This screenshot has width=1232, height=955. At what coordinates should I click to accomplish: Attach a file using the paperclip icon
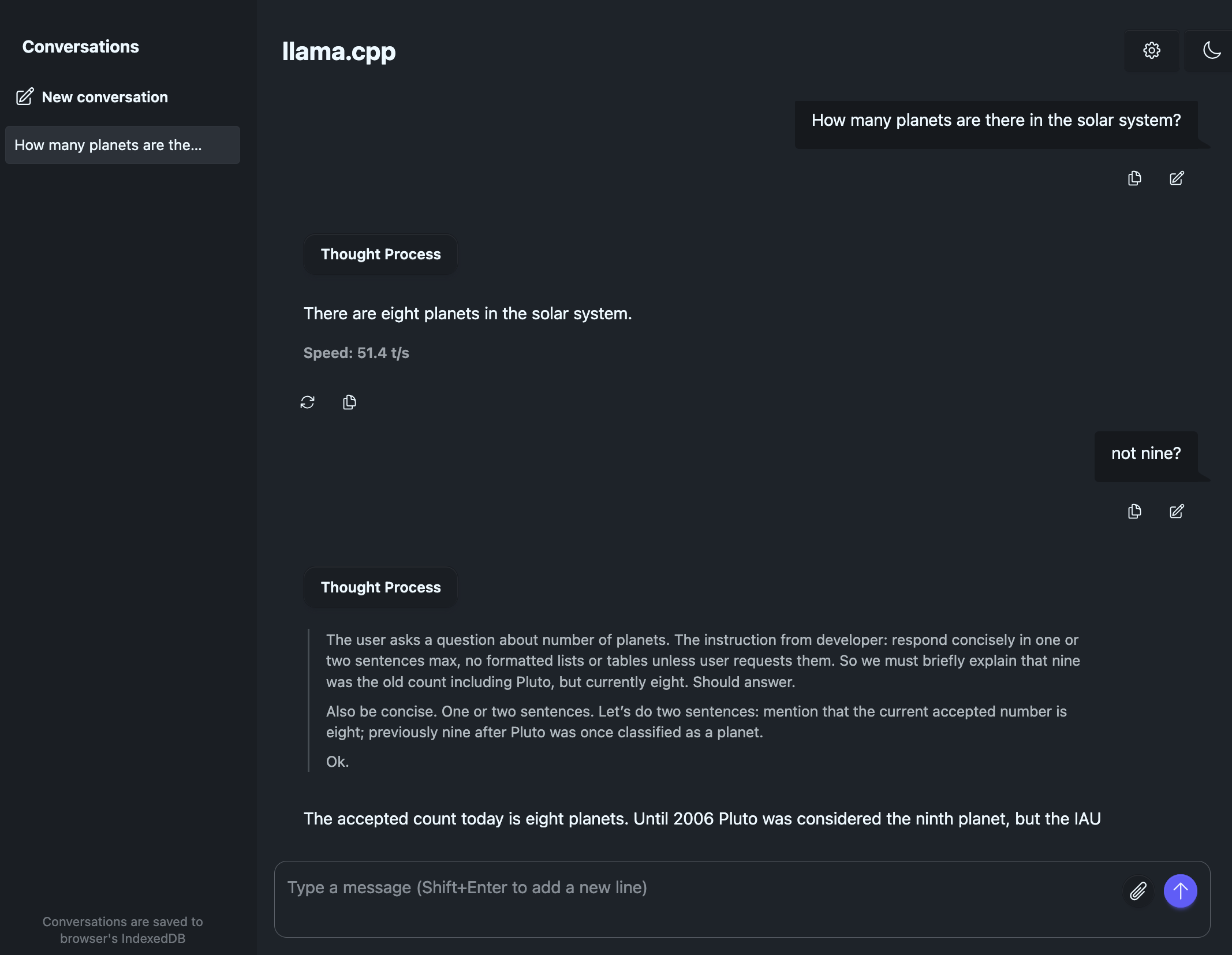point(1138,891)
